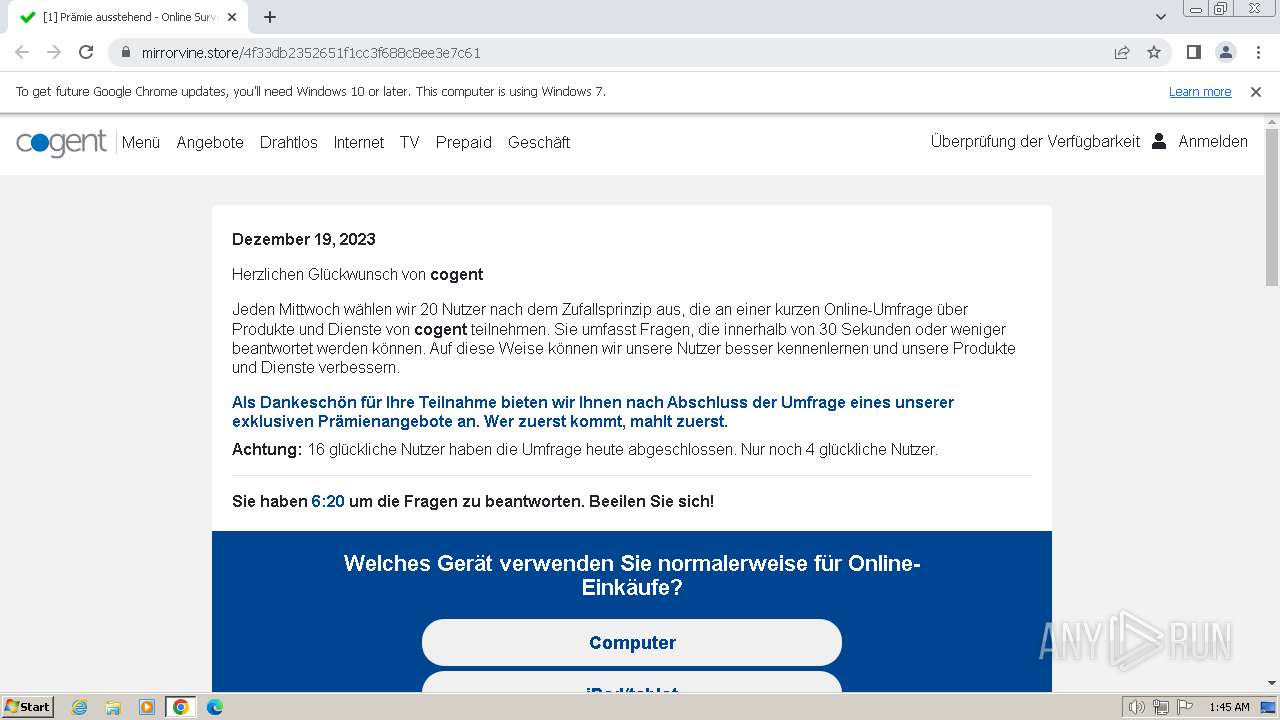Open the Menü navigation item

141,142
